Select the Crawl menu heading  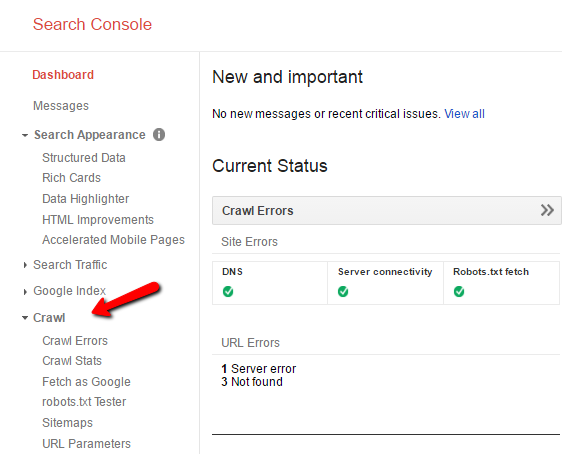(49, 318)
